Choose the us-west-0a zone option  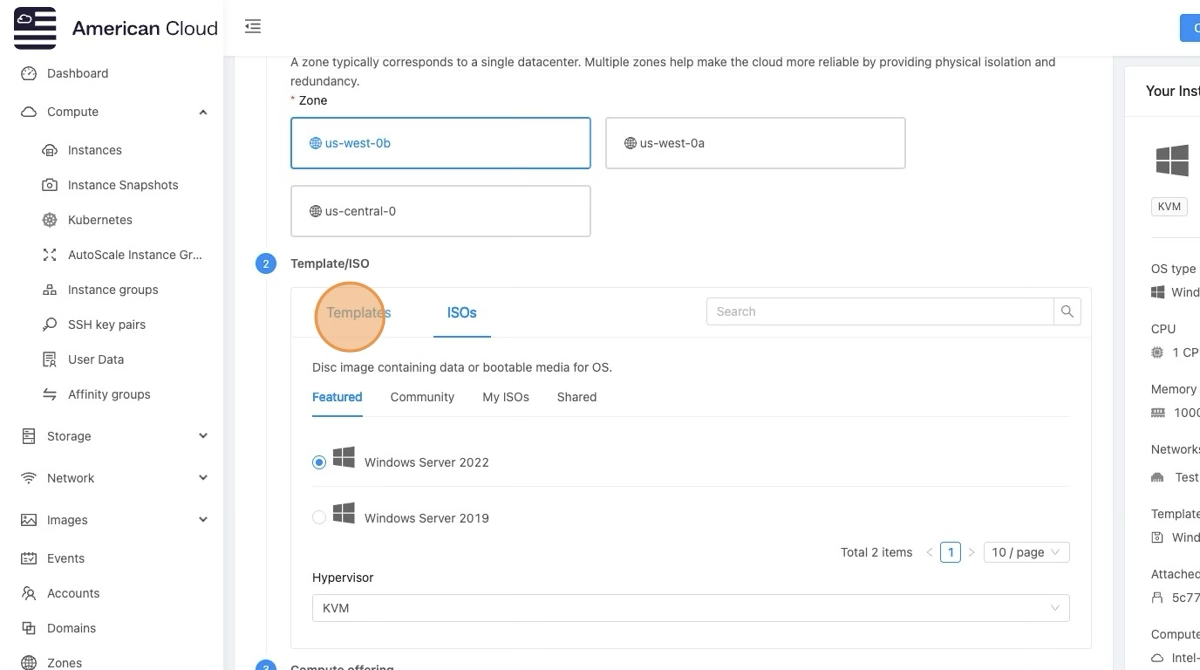[755, 143]
